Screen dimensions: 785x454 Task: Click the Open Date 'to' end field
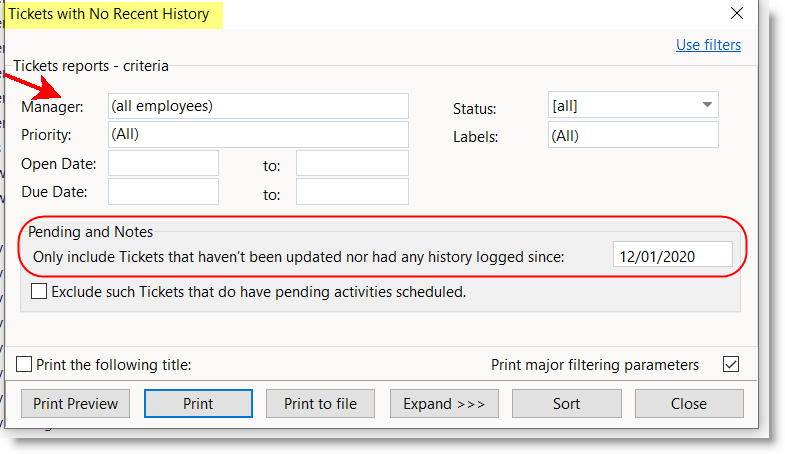tap(352, 163)
